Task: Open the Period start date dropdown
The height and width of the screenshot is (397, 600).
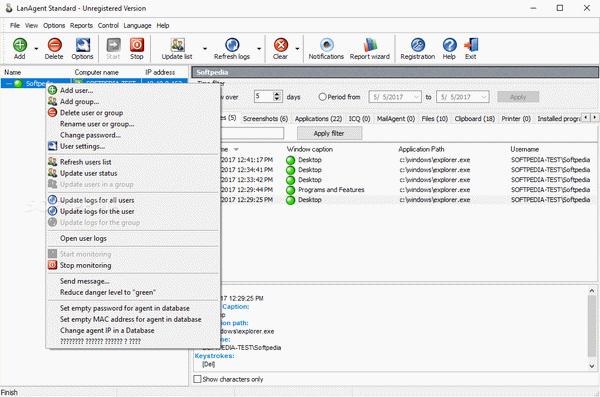Action: pyautogui.click(x=416, y=97)
